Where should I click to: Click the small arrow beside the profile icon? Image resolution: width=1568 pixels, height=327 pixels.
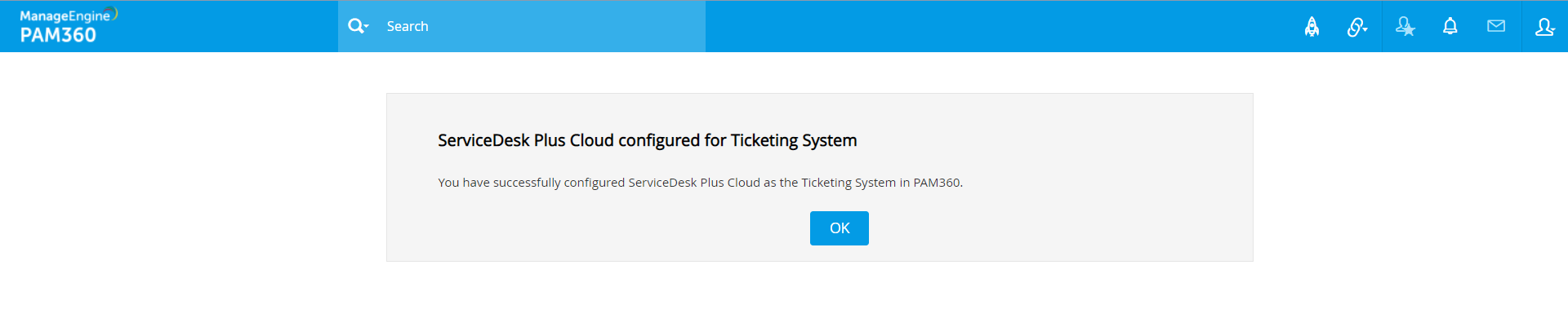[x=1552, y=31]
